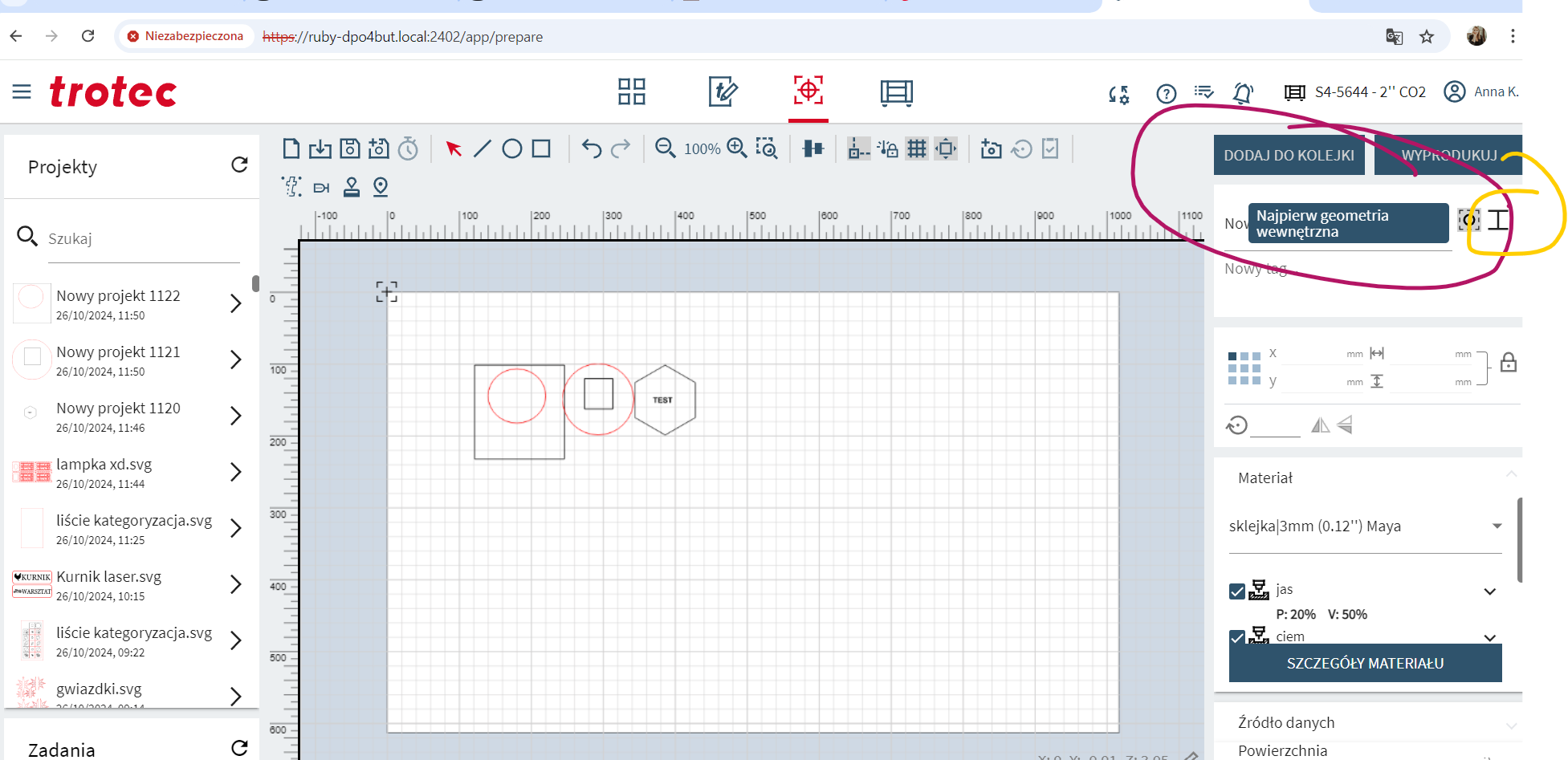Open the help question mark icon

[x=1166, y=94]
